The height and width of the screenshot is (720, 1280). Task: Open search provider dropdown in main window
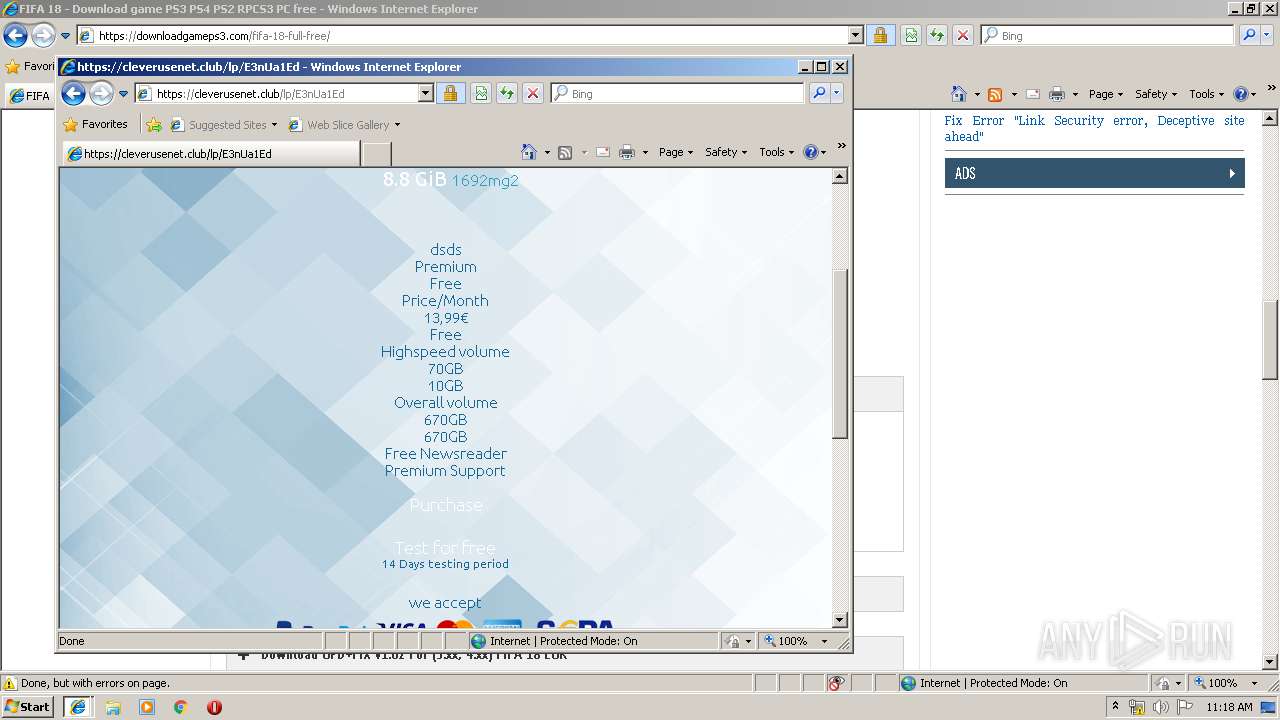(1267, 35)
